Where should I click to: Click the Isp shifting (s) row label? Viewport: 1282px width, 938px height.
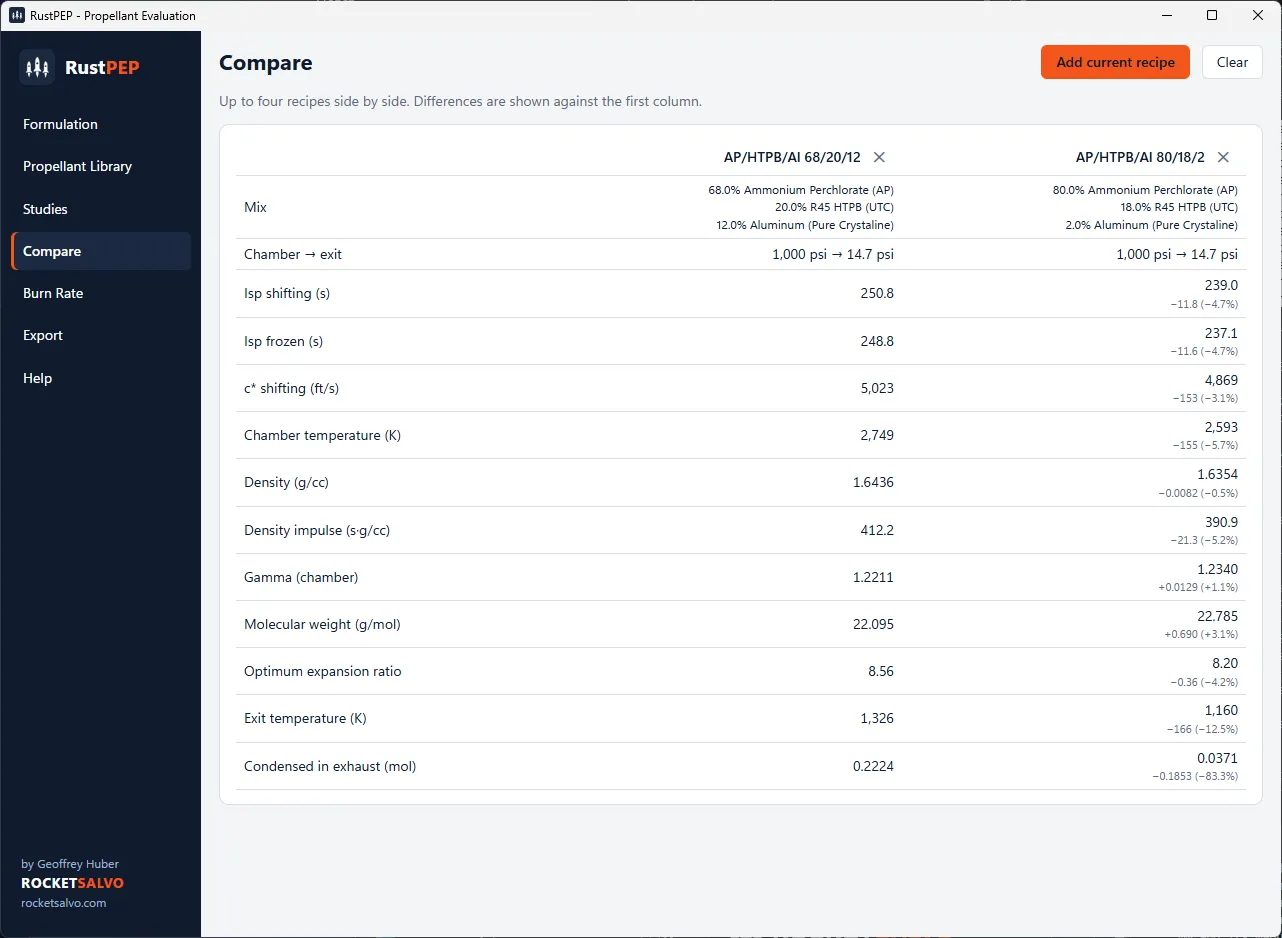[287, 294]
